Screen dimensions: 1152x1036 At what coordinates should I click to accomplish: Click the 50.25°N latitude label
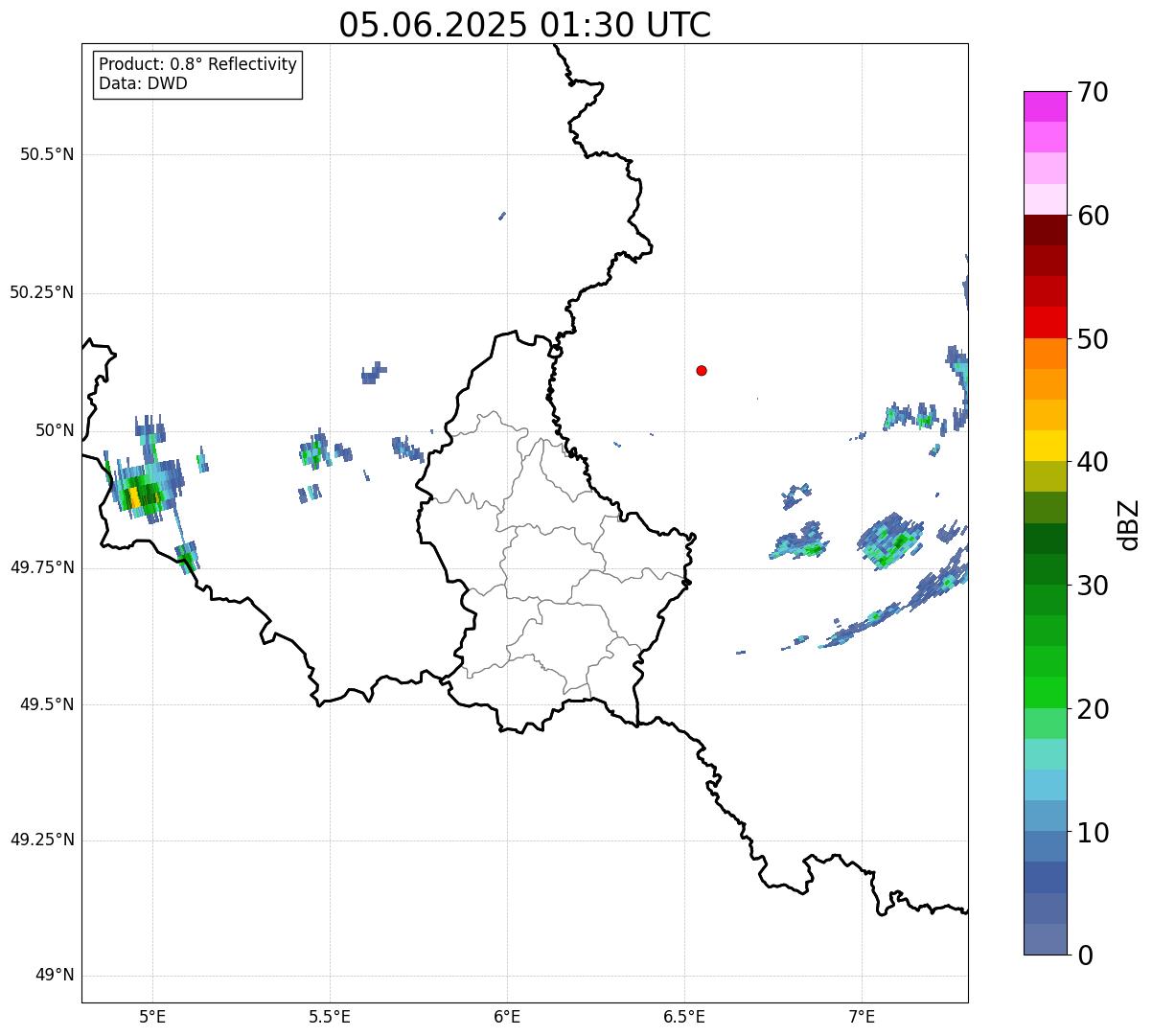click(x=42, y=292)
